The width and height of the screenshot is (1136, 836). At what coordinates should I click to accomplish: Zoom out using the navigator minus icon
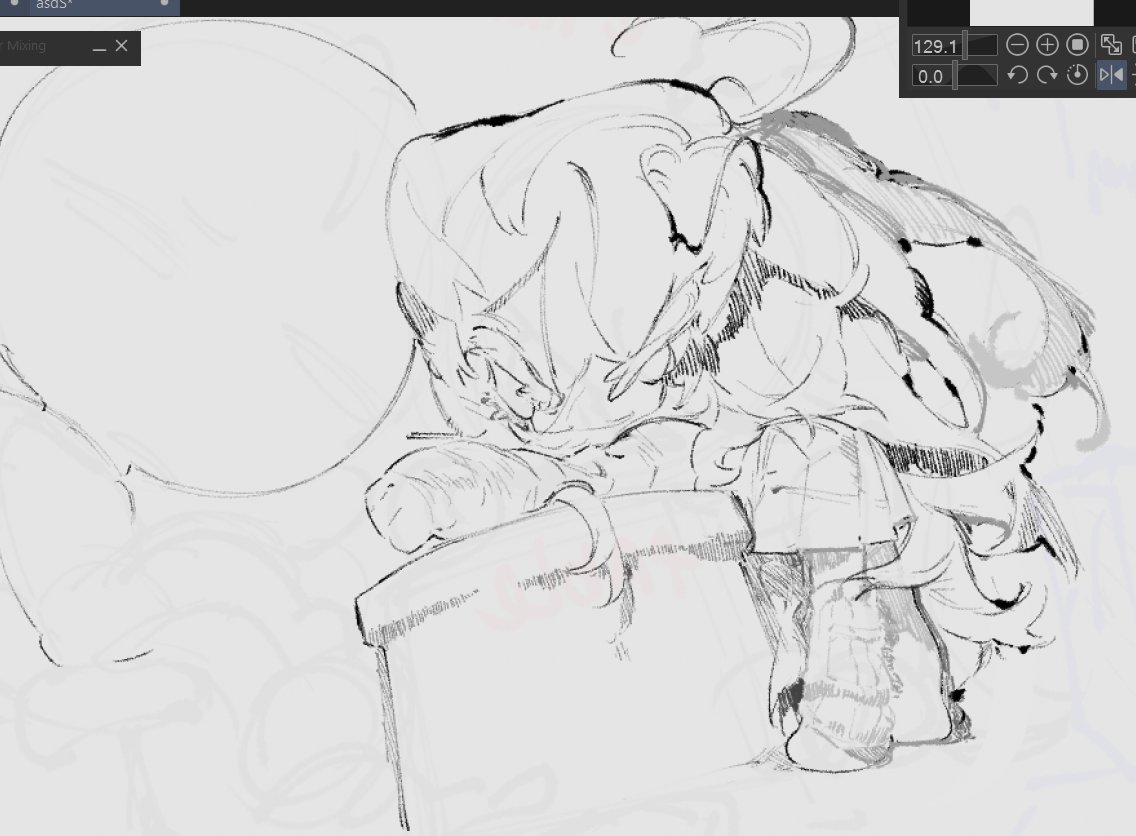(x=1017, y=45)
